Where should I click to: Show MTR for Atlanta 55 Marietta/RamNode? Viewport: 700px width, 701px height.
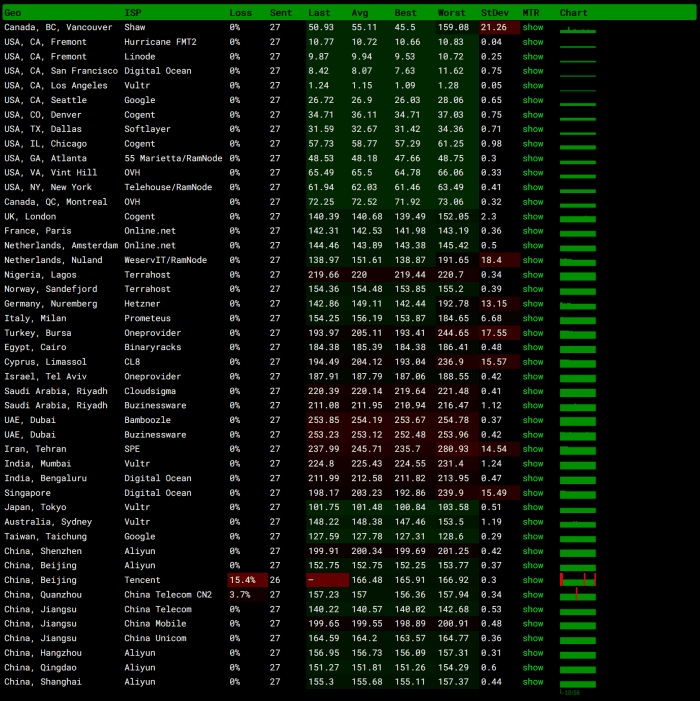point(533,158)
